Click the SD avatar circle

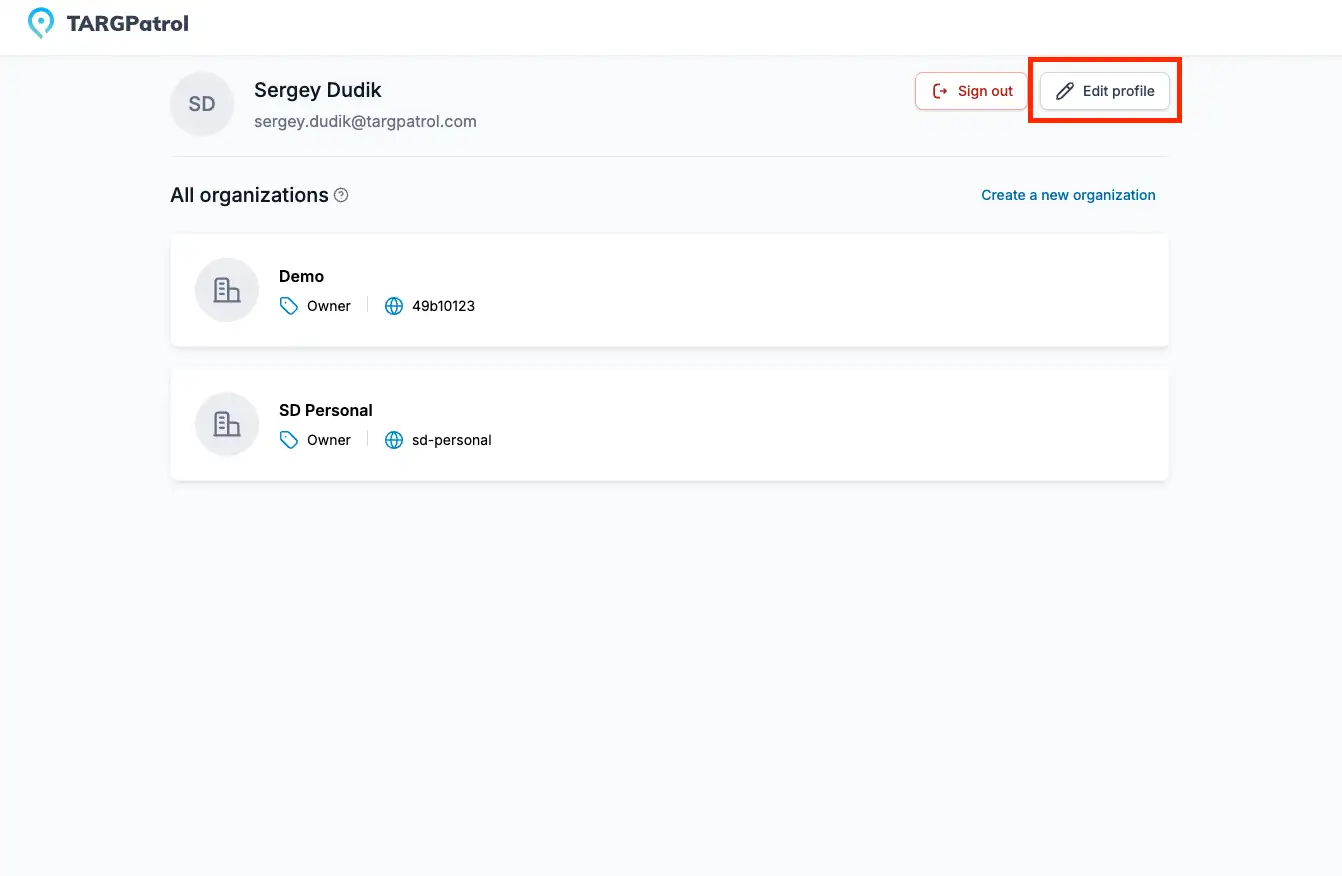(202, 104)
